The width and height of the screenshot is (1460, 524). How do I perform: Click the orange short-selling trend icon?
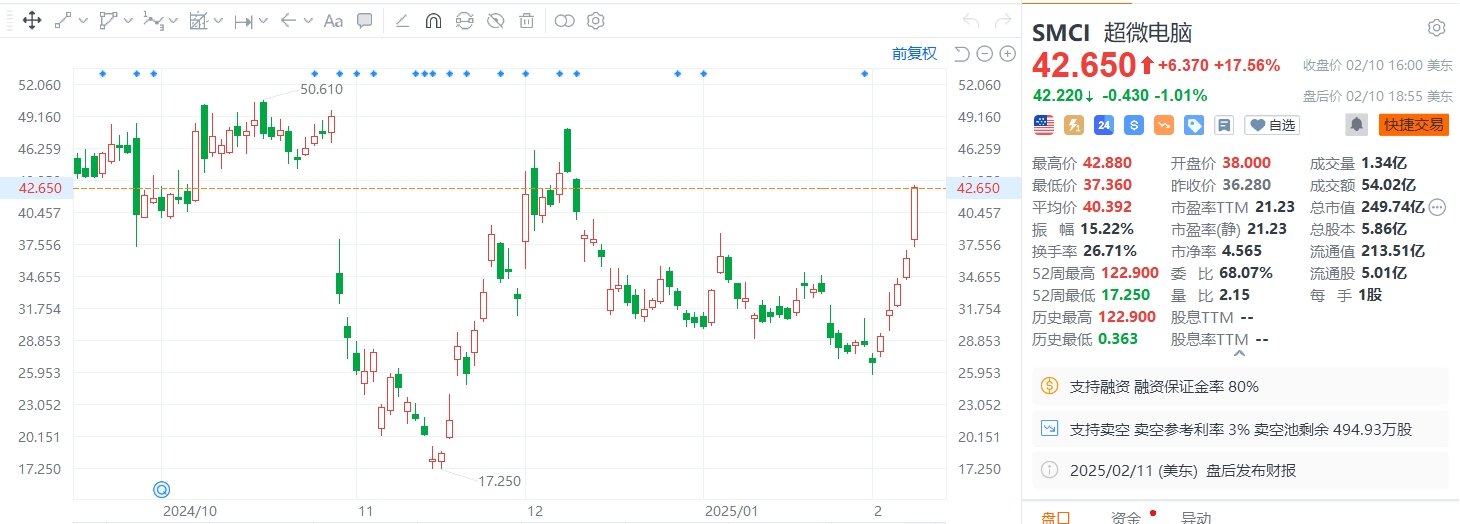[x=1164, y=125]
